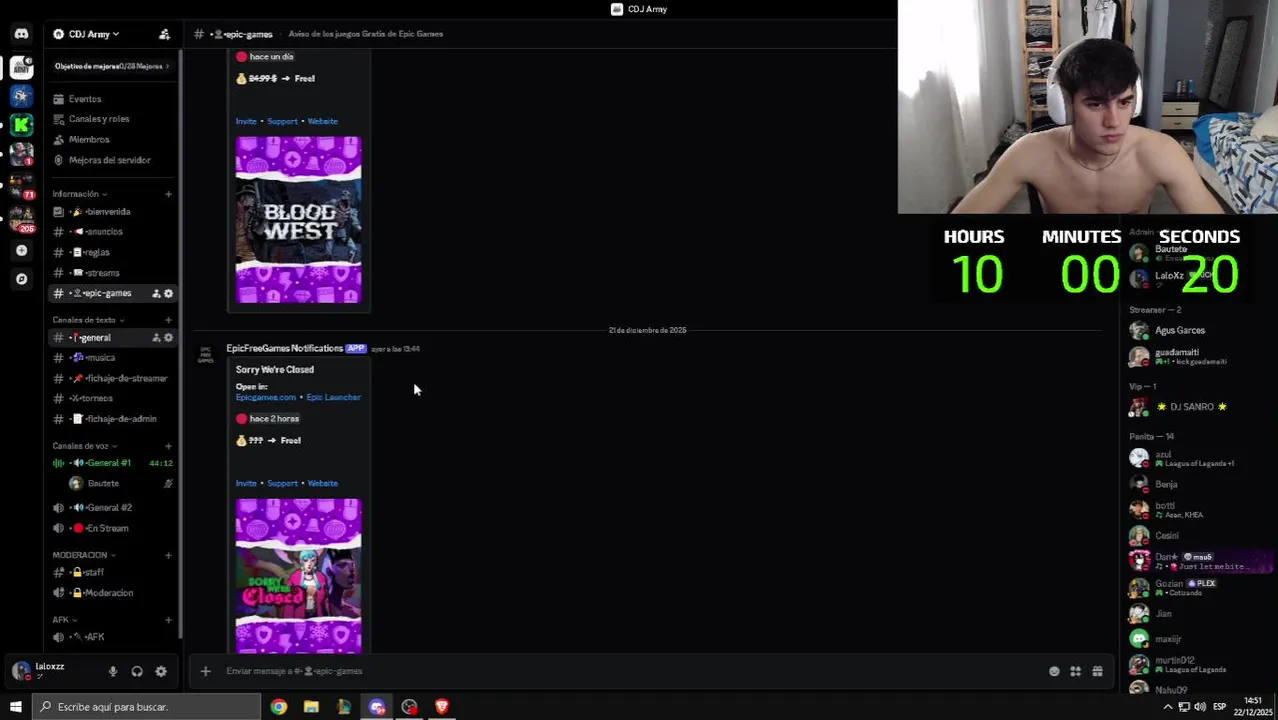Open DJ SANRO member profile
The width and height of the screenshot is (1278, 720).
(1194, 407)
